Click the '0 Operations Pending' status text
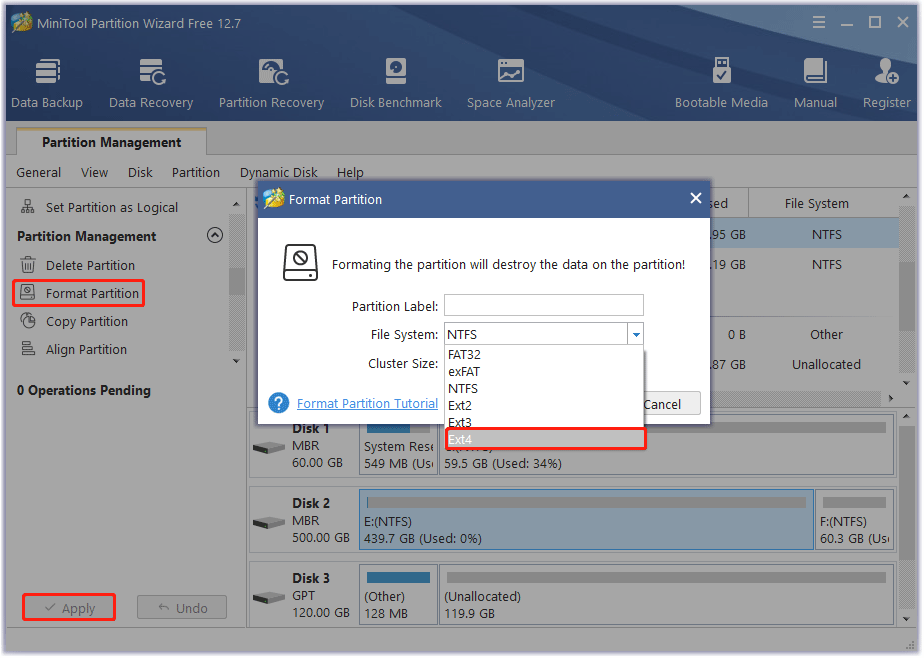This screenshot has width=924, height=658. pos(84,391)
